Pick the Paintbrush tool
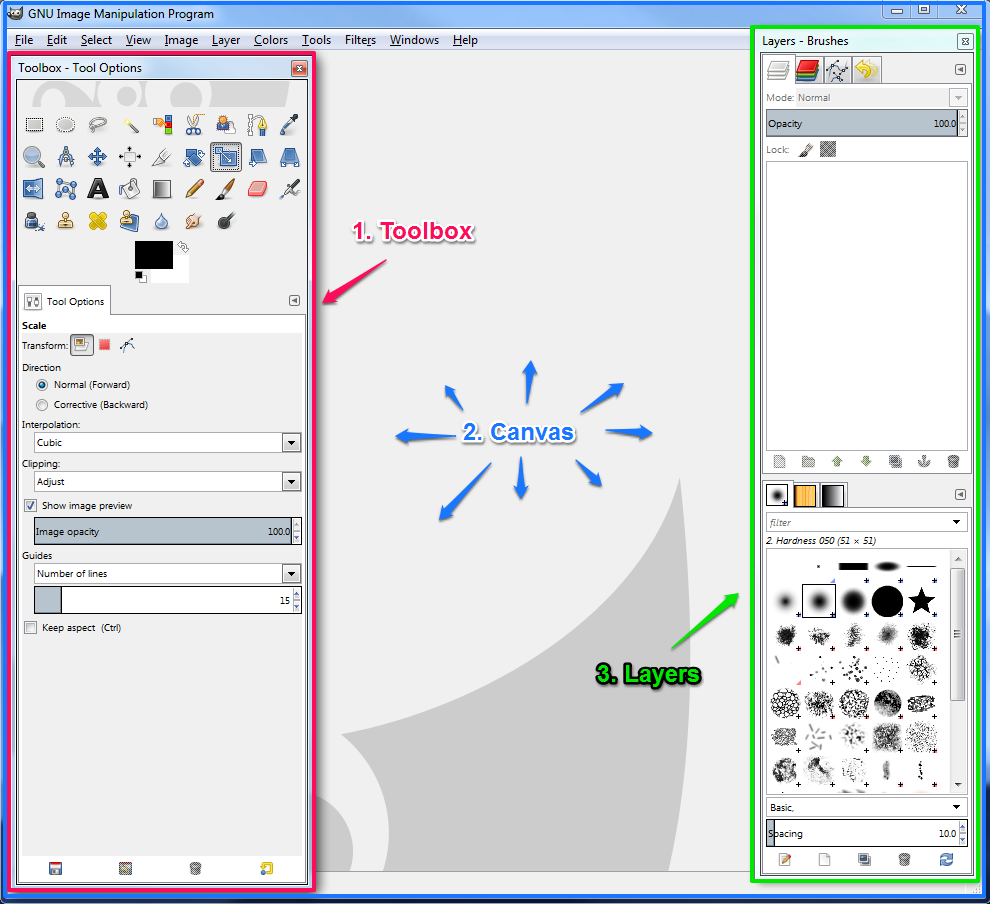 click(x=225, y=188)
